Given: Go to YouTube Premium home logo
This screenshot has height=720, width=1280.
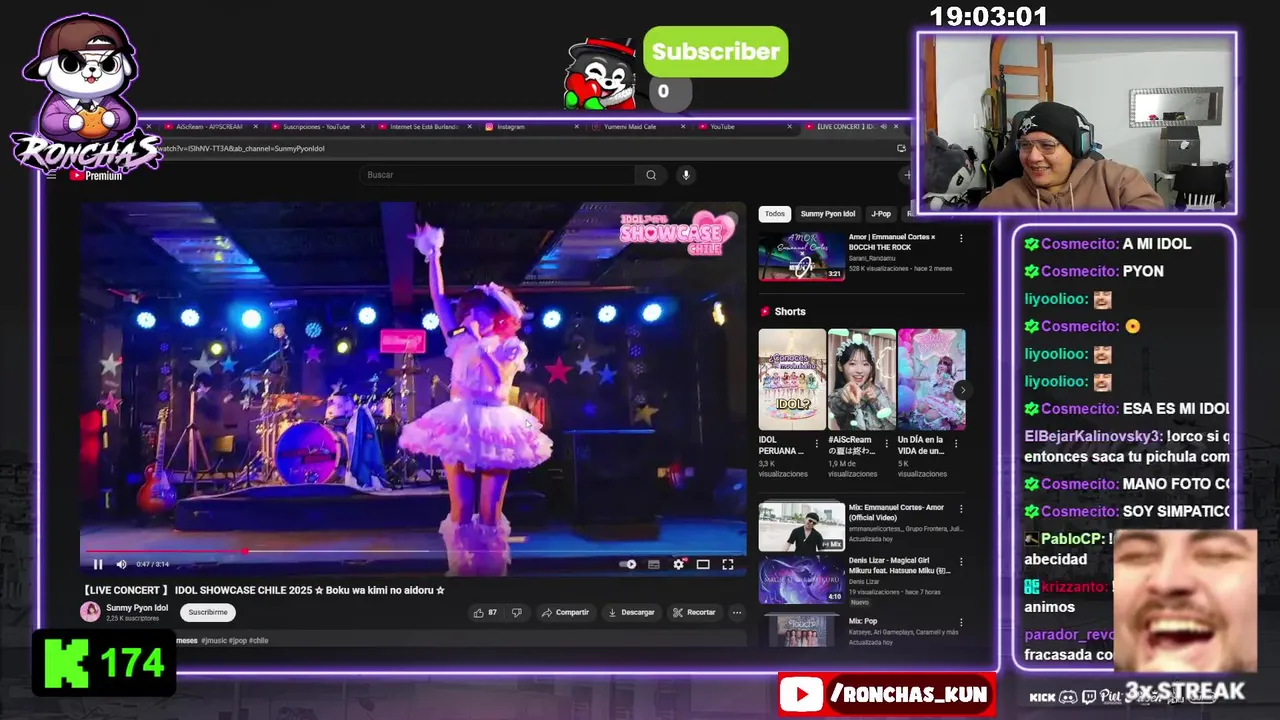Looking at the screenshot, I should coord(96,176).
